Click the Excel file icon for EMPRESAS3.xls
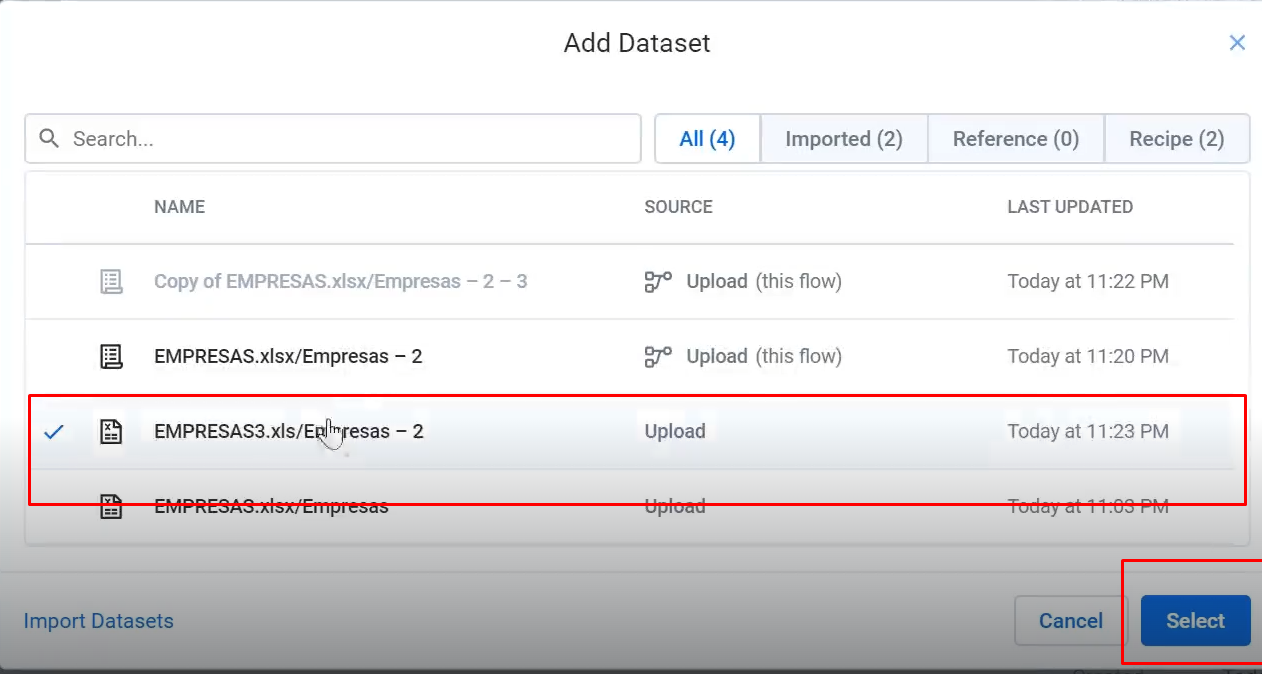Screen dimensions: 1262x674 point(110,431)
